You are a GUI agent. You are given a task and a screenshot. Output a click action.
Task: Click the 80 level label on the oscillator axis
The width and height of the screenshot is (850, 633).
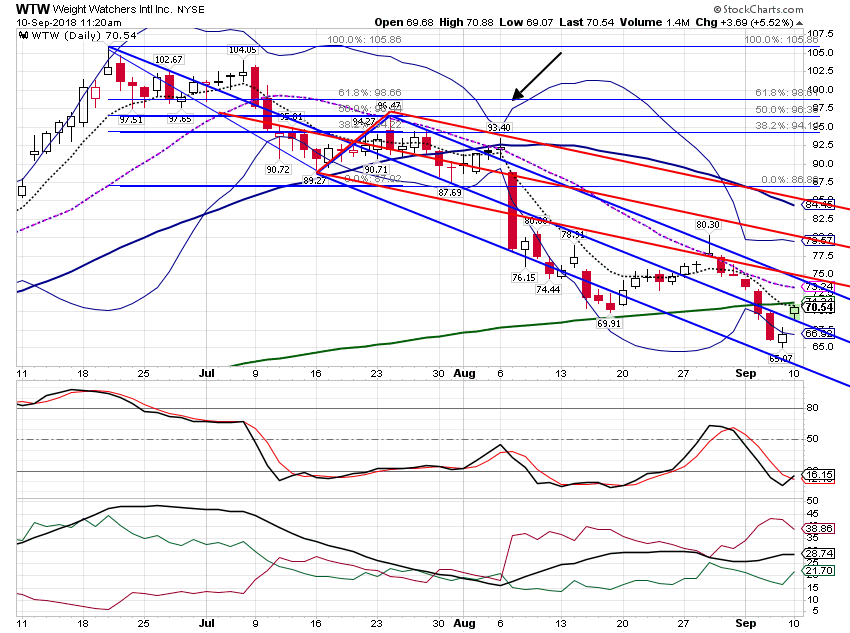point(812,408)
